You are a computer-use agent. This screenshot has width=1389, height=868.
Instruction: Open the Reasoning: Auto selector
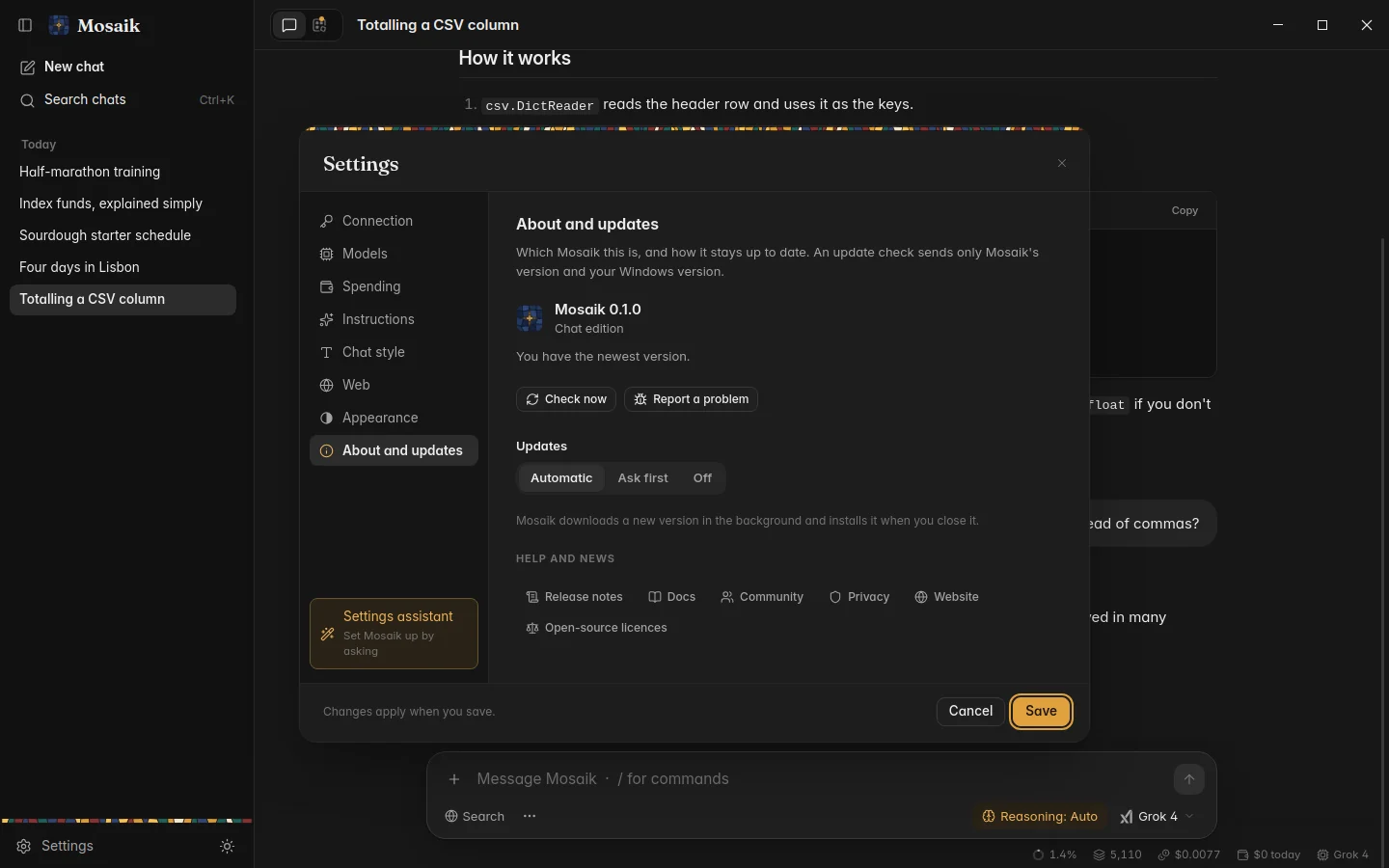pyautogui.click(x=1040, y=816)
